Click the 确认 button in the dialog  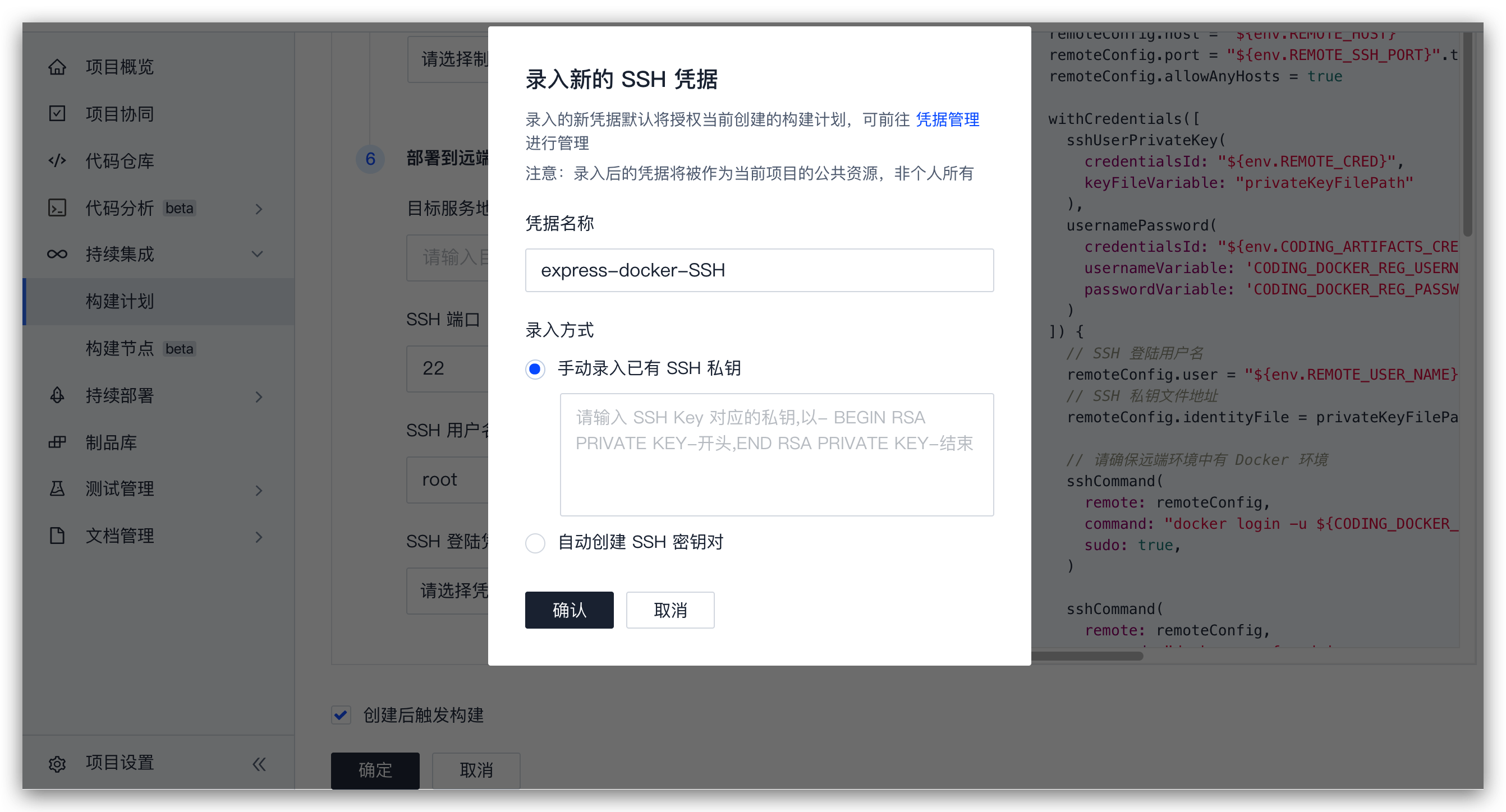[569, 610]
